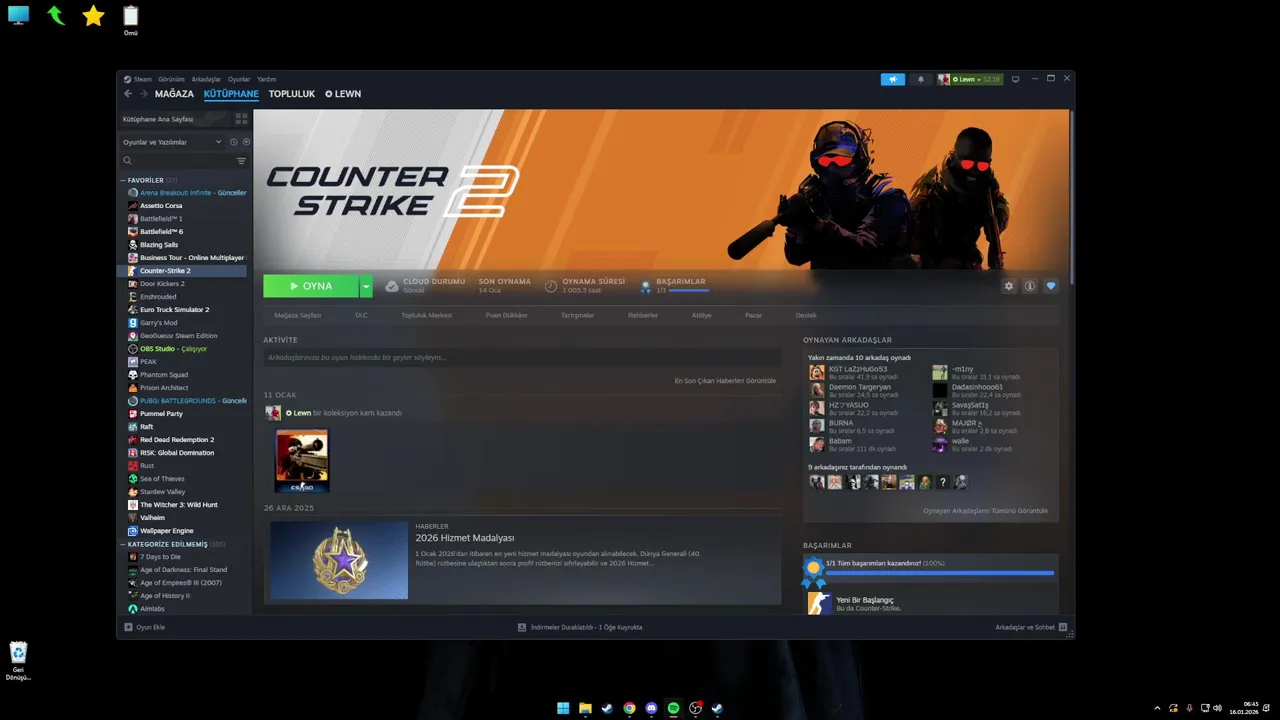Viewport: 1280px width, 720px height.
Task: Switch to the MAĞAZA tab
Action: [x=174, y=94]
